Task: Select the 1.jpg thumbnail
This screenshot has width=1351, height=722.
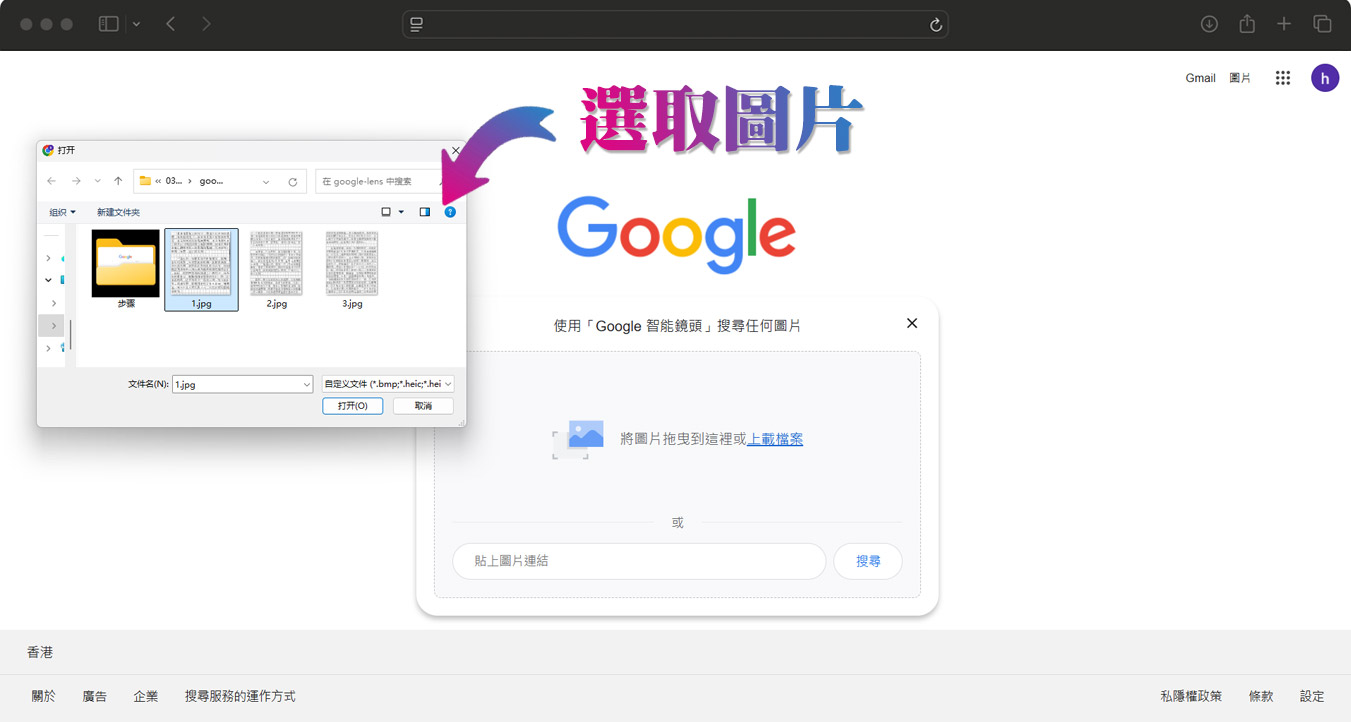Action: 201,269
